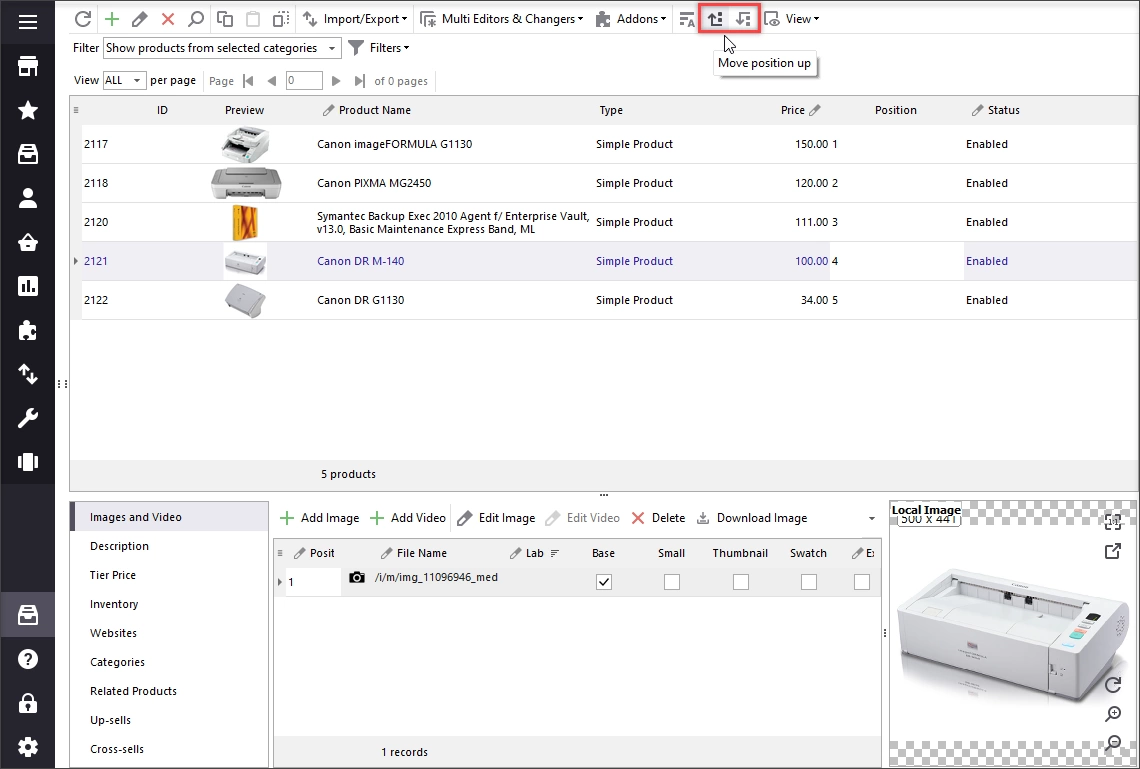The image size is (1140, 769).
Task: Open the Filter category combo box
Action: [x=222, y=48]
